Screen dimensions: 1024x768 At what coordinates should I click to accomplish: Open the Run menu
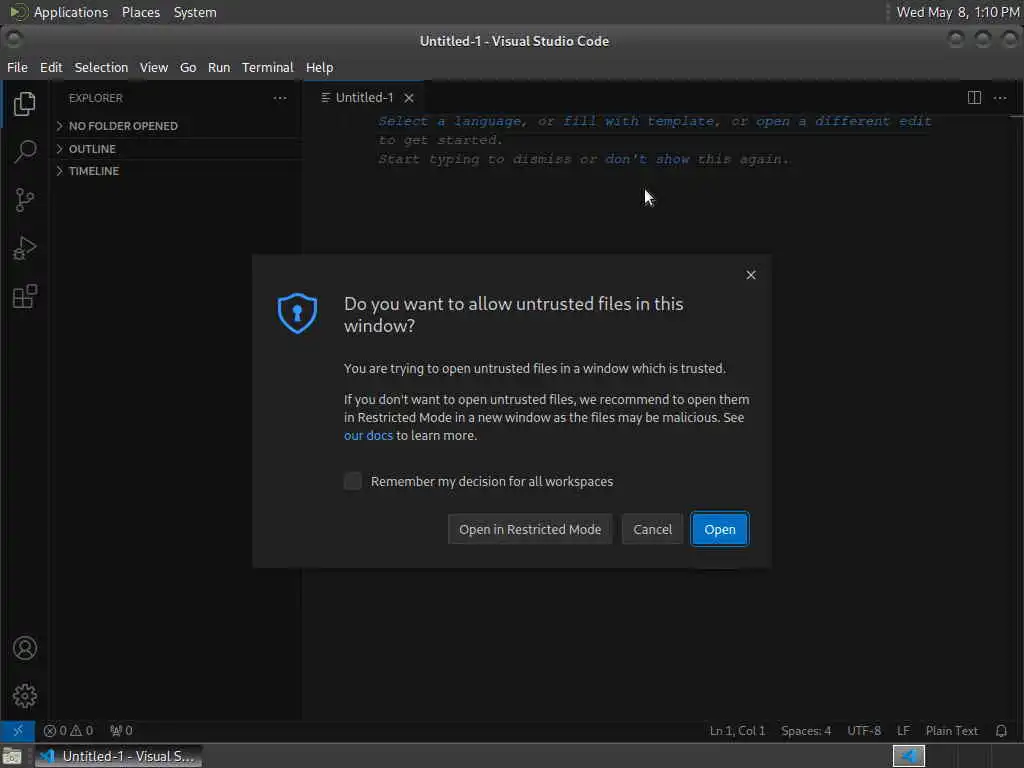[x=219, y=67]
